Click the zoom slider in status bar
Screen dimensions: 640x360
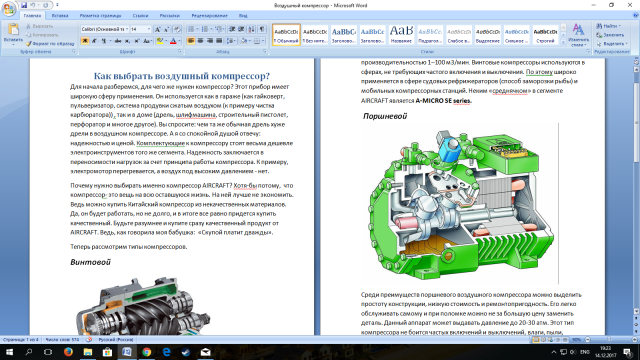coord(610,340)
